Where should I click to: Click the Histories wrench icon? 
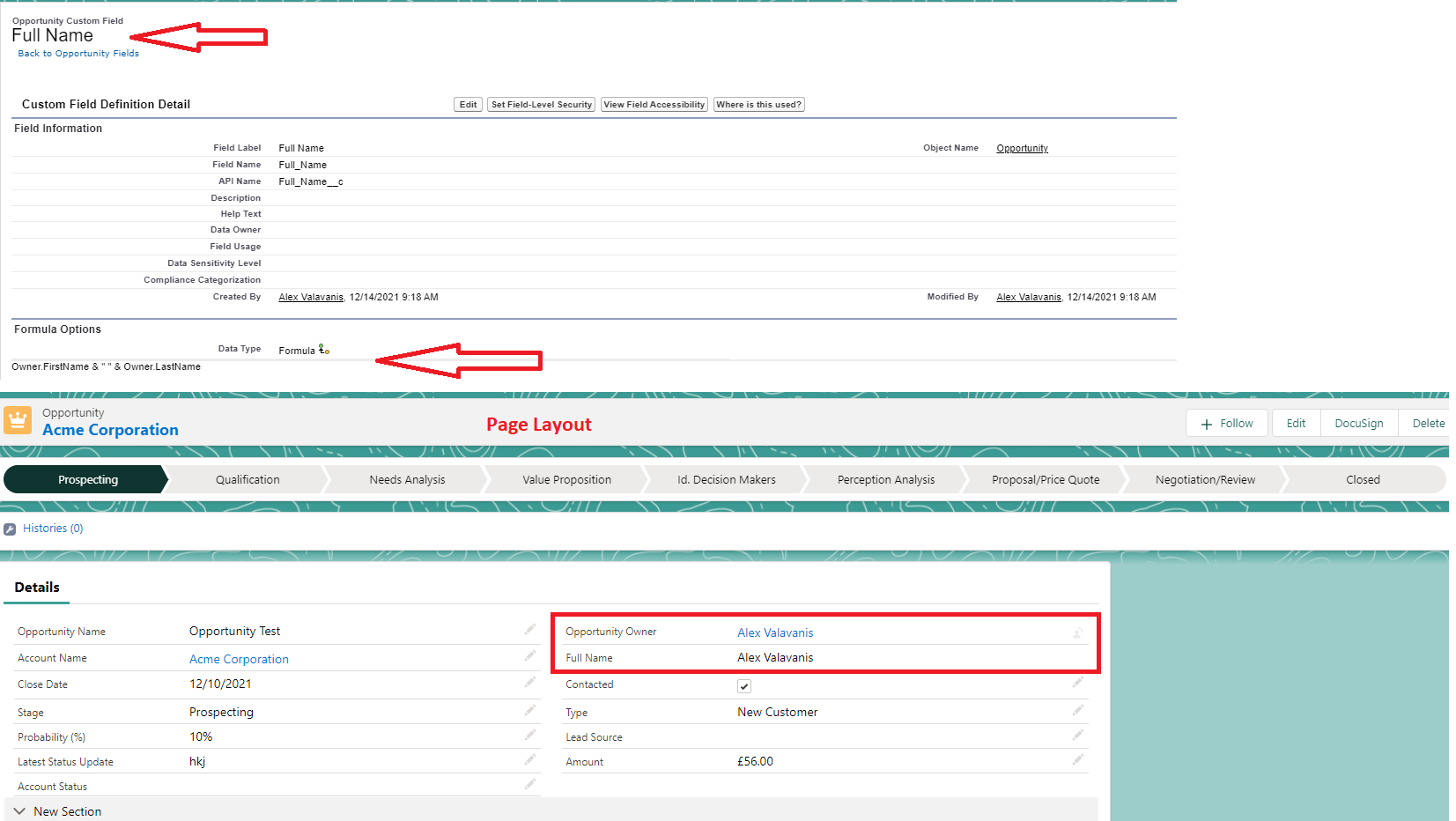[10, 529]
